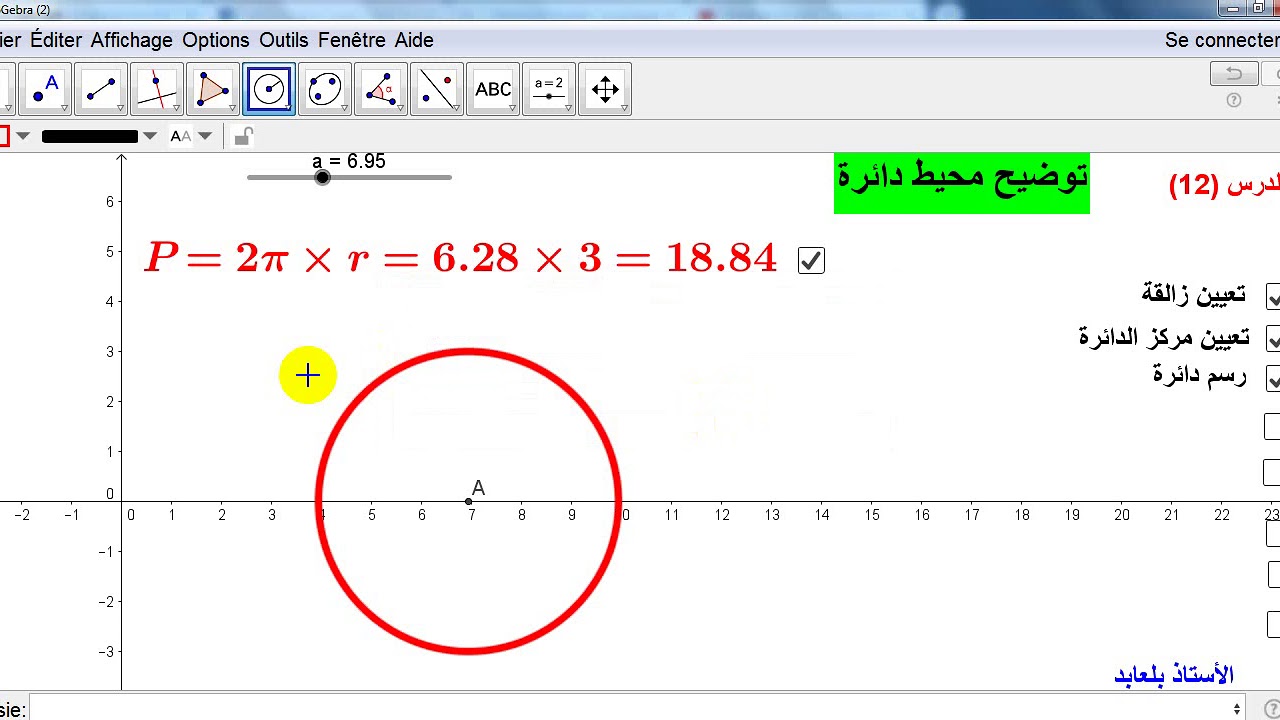Click the slider track right of the handle

pos(391,177)
